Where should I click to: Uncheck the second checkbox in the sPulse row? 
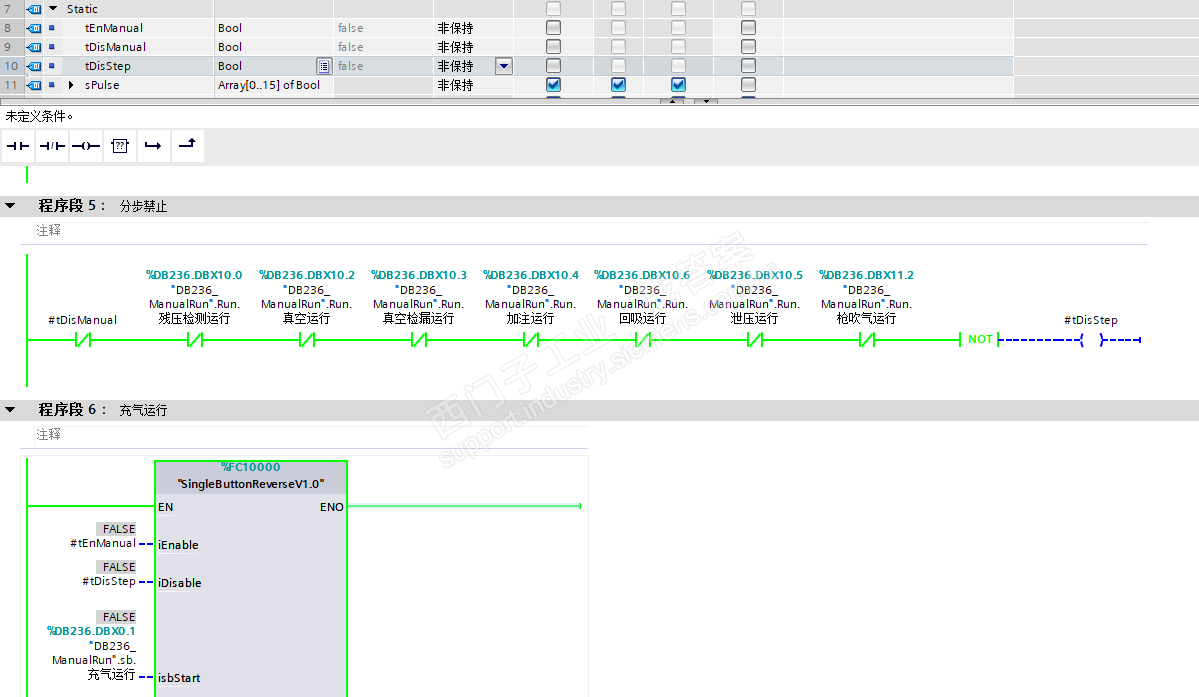pos(619,85)
